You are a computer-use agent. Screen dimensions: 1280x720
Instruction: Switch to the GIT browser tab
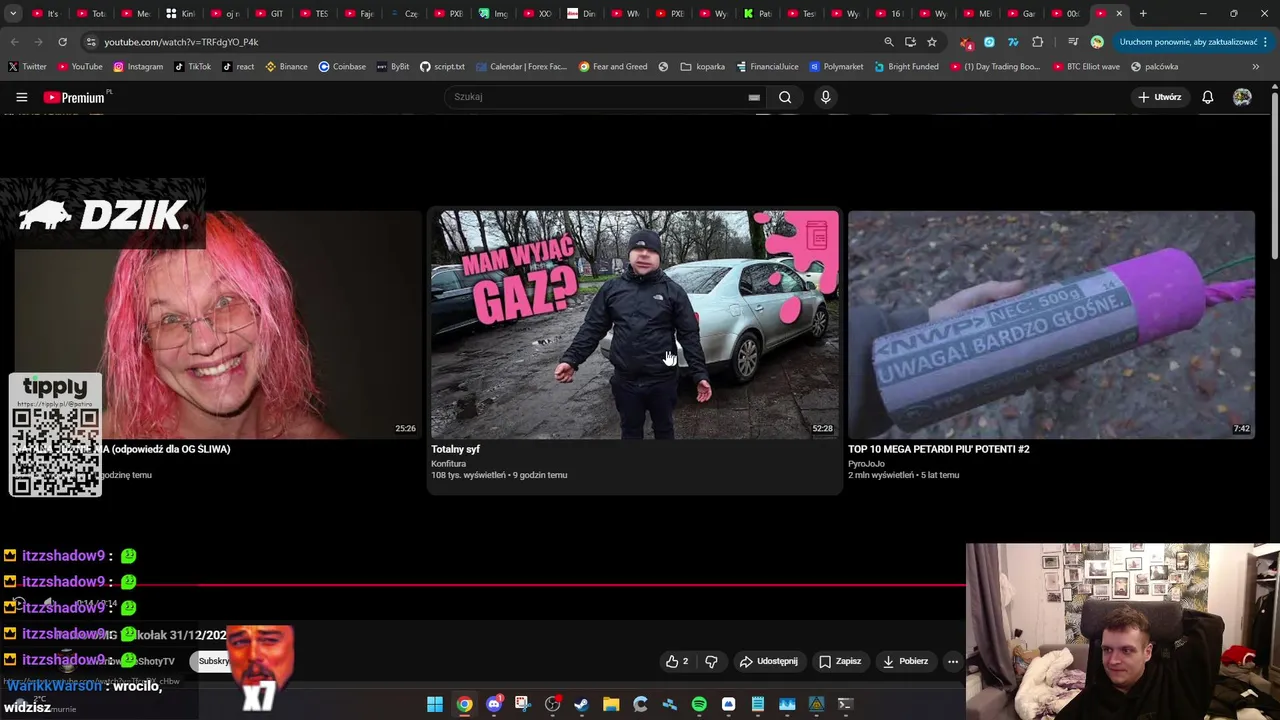(270, 13)
